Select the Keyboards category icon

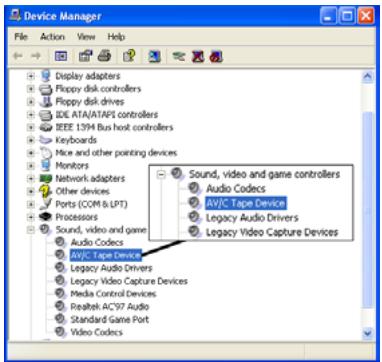(x=45, y=140)
